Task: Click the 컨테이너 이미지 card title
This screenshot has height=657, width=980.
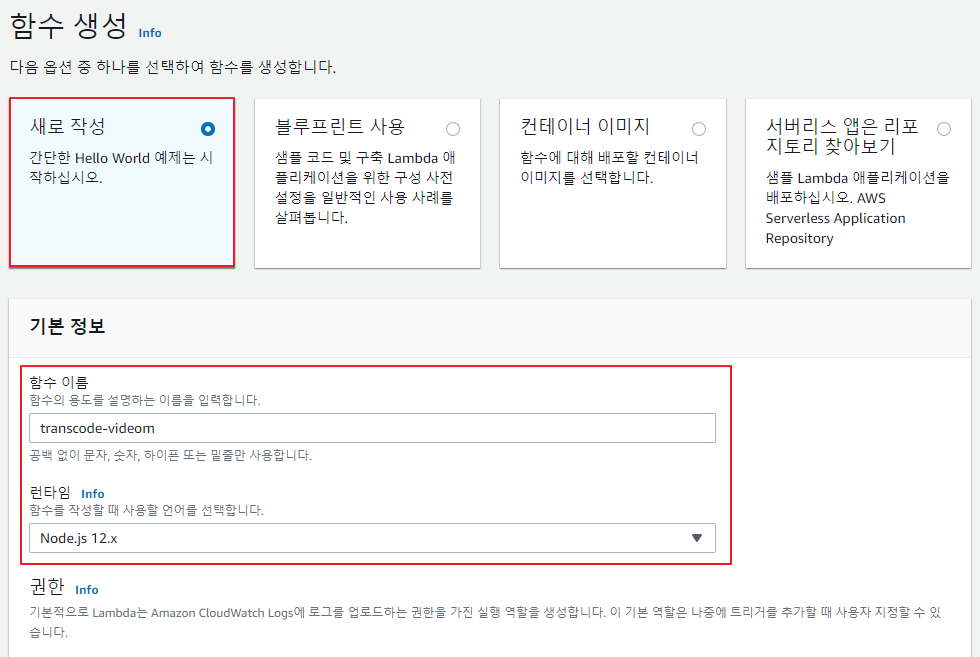Action: [x=585, y=127]
